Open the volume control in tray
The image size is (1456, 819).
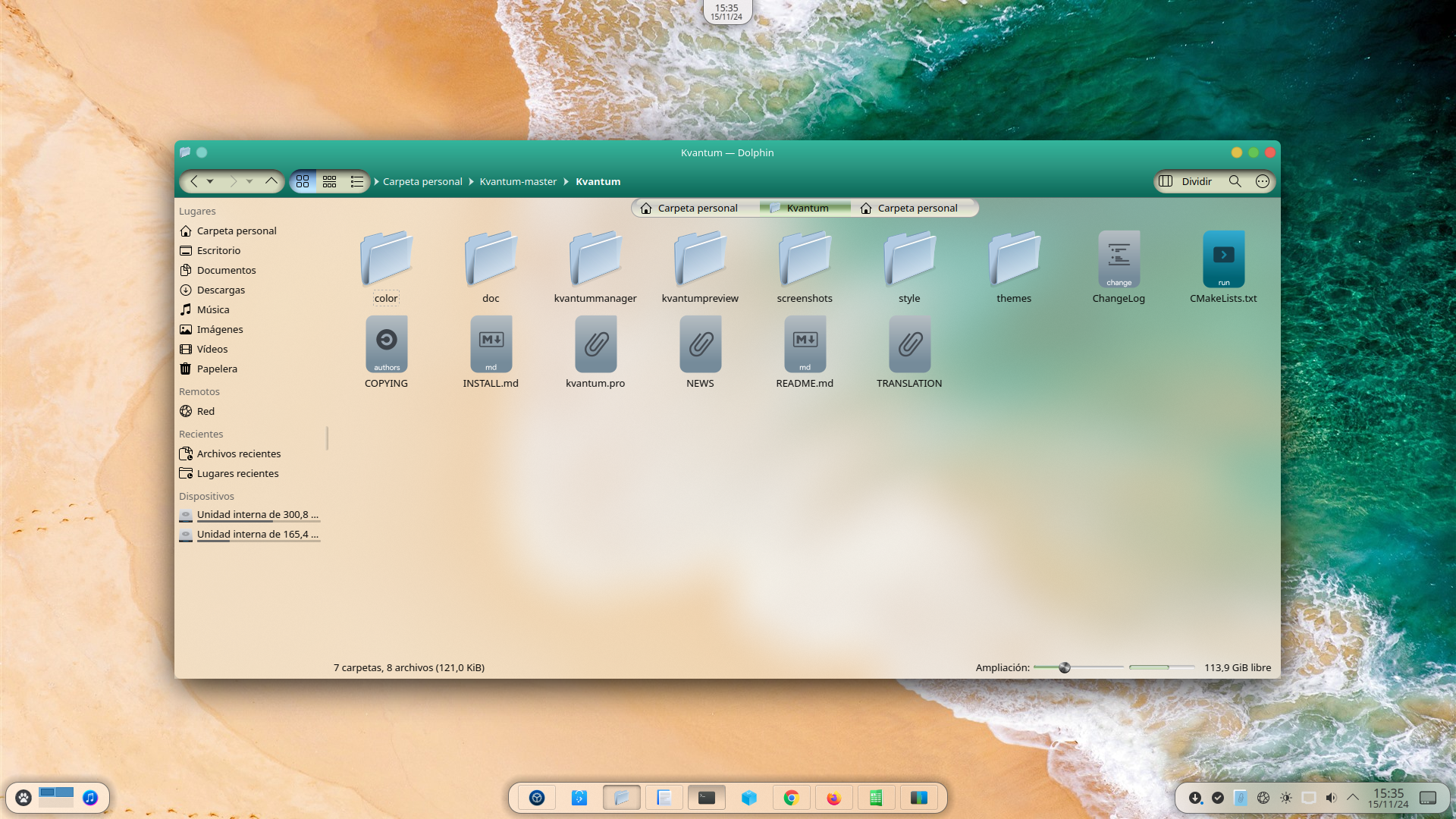pyautogui.click(x=1331, y=798)
